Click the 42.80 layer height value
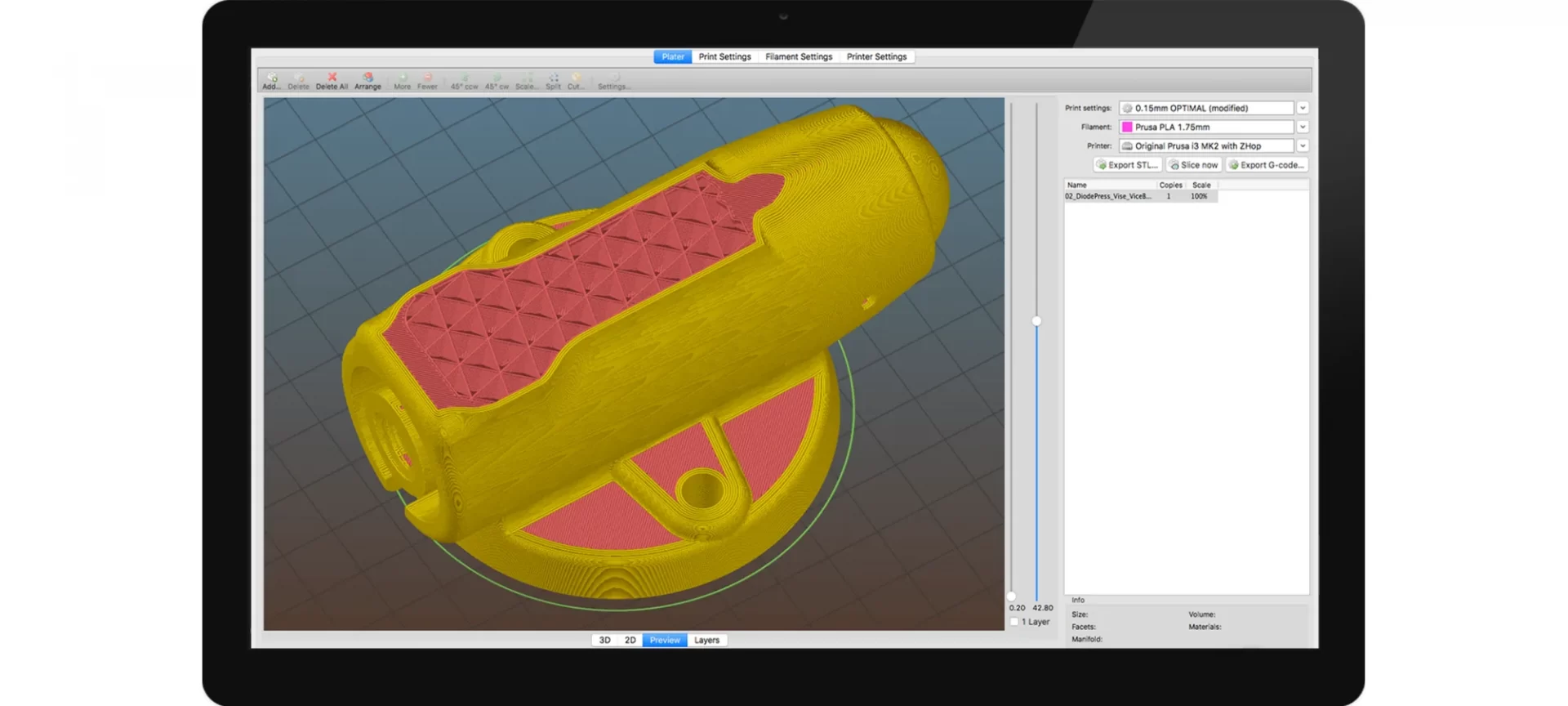Screen dimensions: 1568x706 (1043, 608)
